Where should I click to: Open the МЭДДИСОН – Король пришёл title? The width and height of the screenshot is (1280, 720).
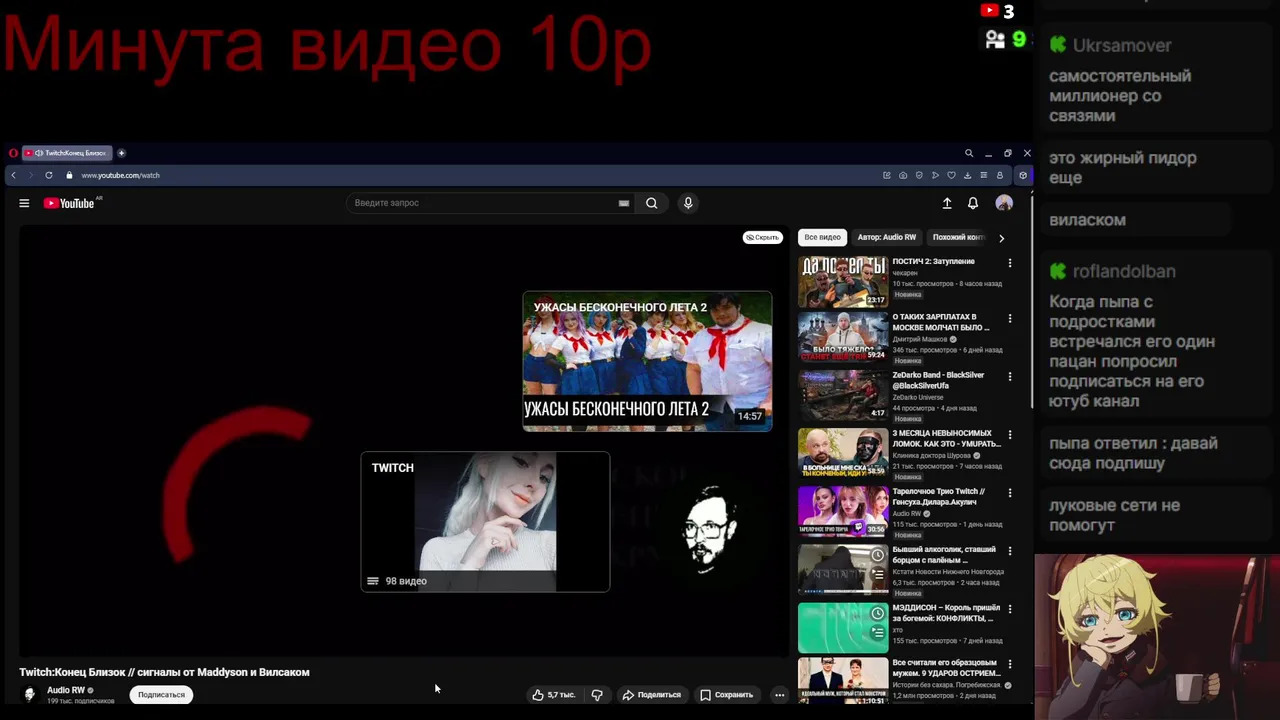pos(946,613)
